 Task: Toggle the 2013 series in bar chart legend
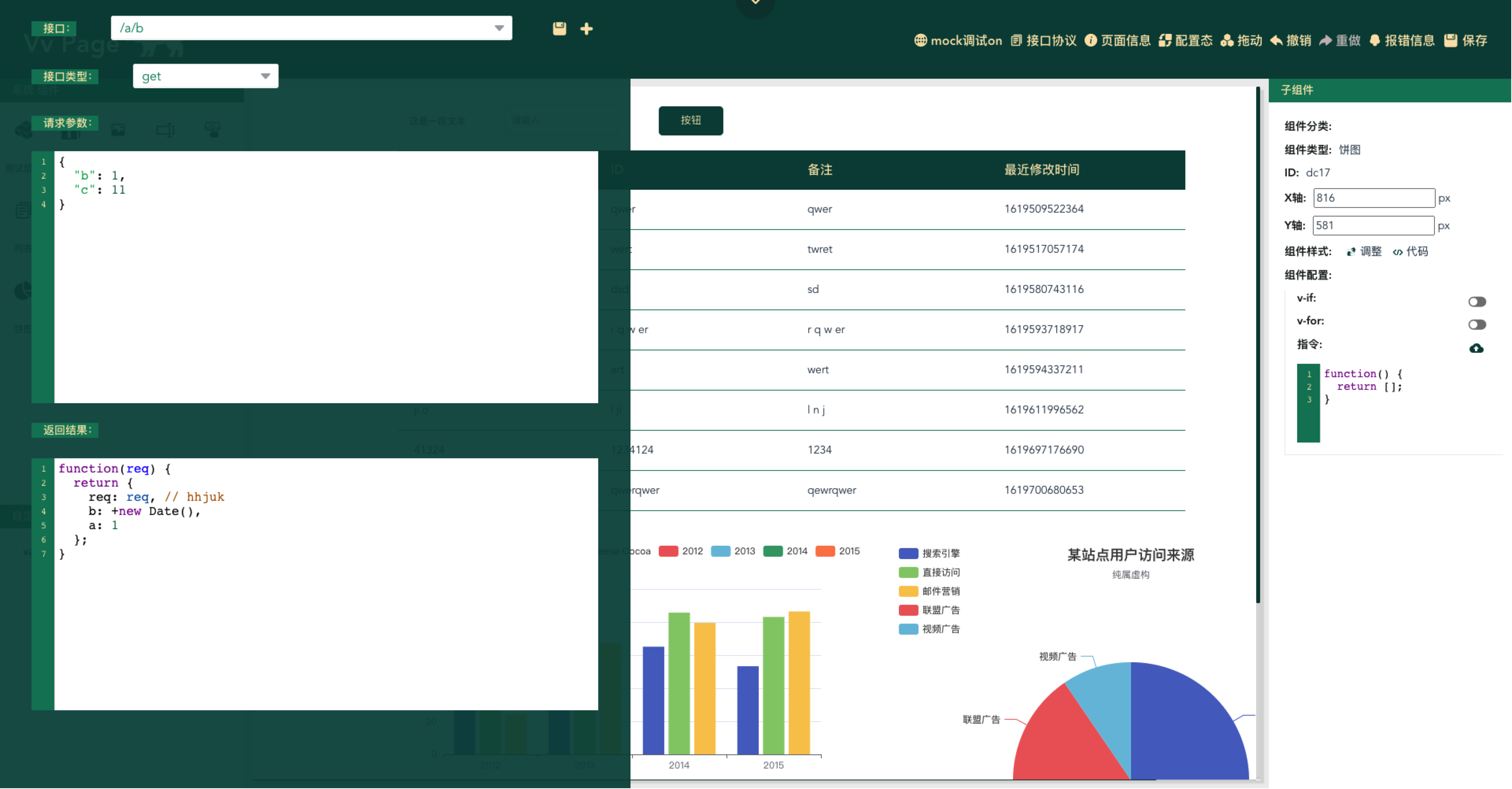pos(720,551)
